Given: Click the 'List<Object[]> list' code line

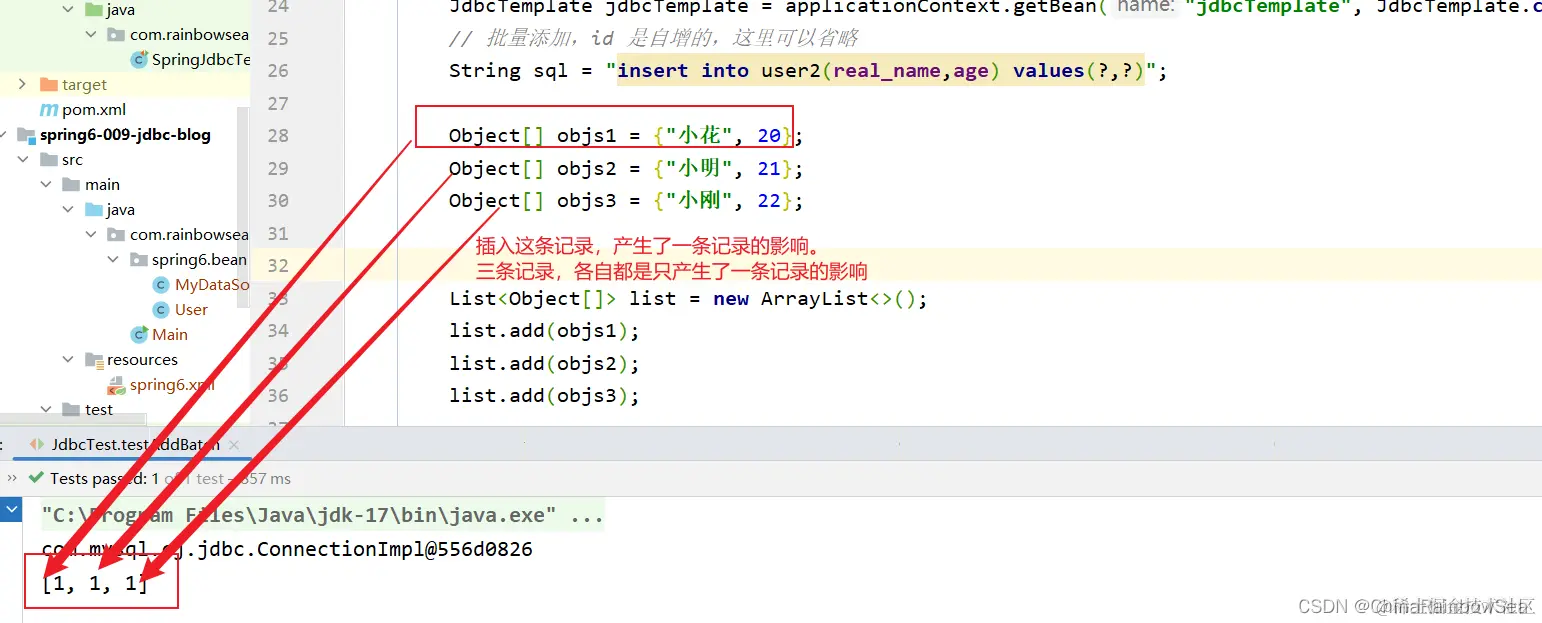Looking at the screenshot, I should pyautogui.click(x=688, y=299).
